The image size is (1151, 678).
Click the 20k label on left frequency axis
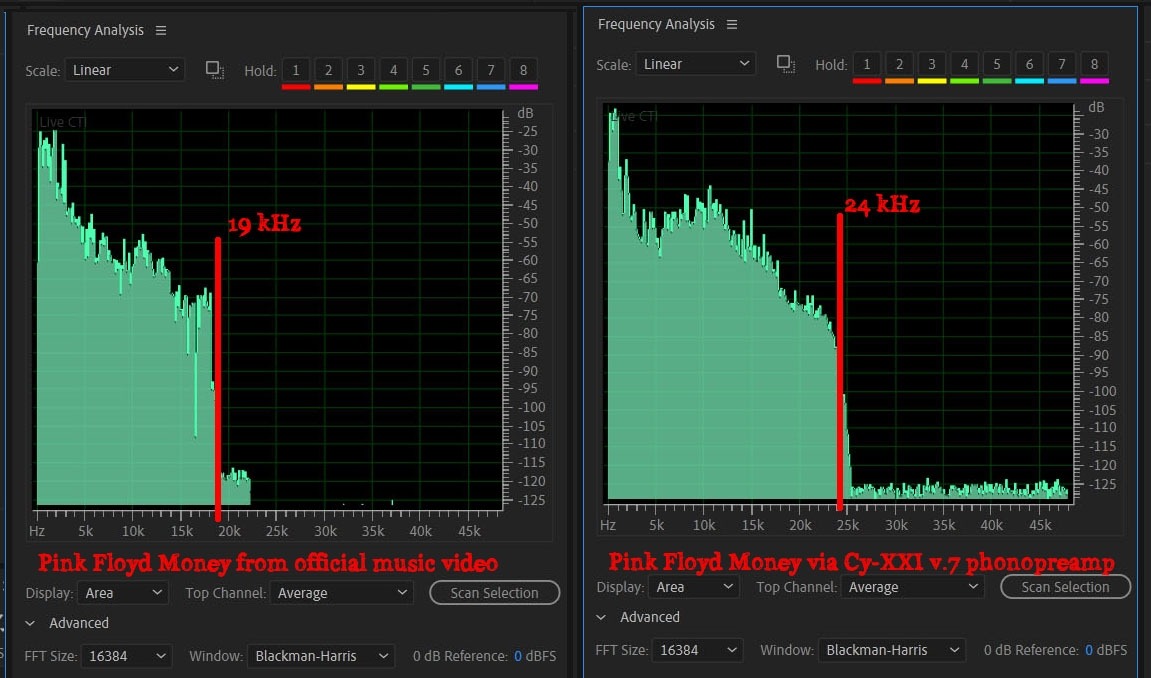click(x=229, y=531)
